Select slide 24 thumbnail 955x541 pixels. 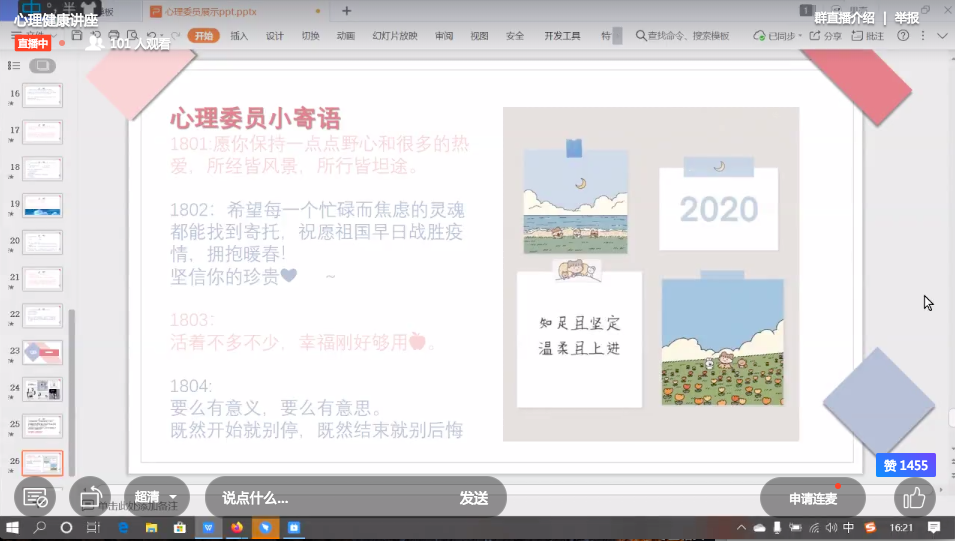pyautogui.click(x=42, y=389)
